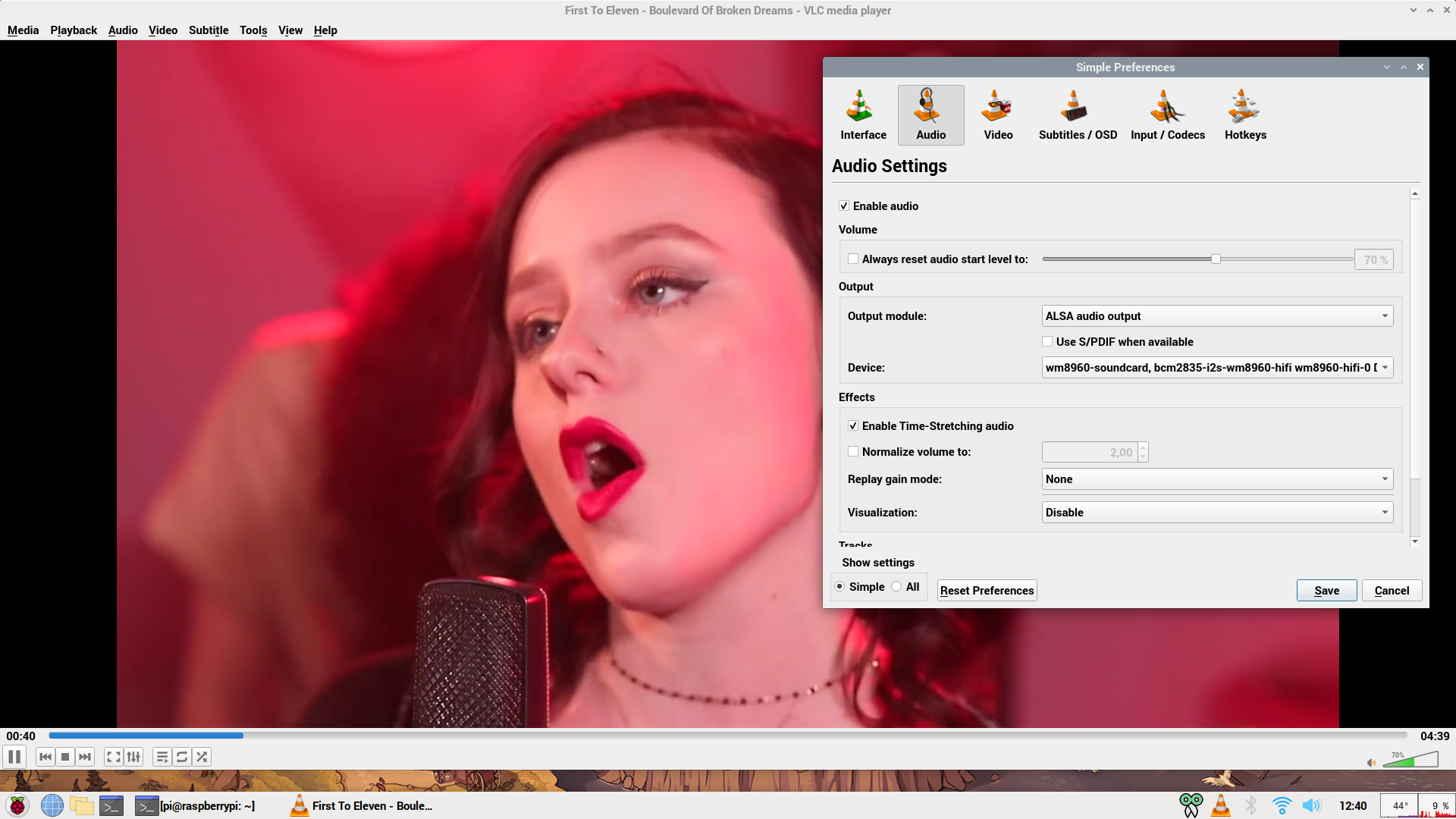Toggle random shuffle playback

(202, 757)
